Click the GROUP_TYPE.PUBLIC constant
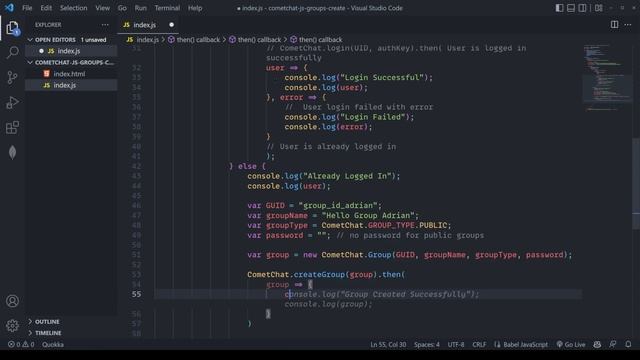640x360 pixels. 407,225
